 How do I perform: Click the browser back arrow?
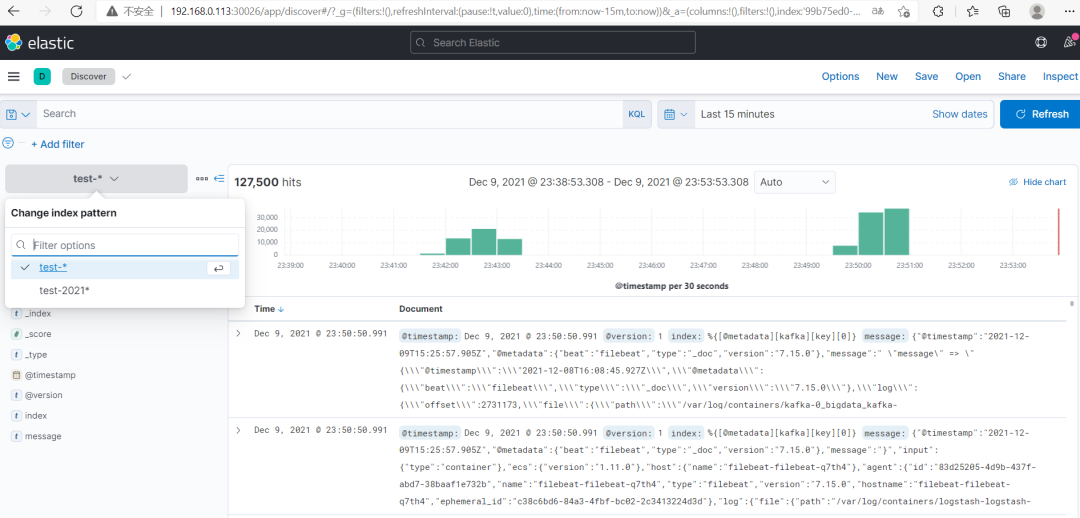pyautogui.click(x=13, y=12)
